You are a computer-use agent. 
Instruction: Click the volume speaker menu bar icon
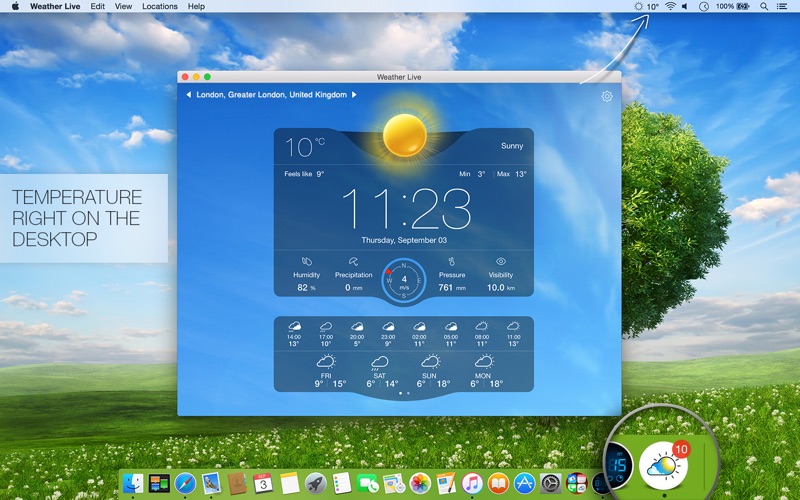click(685, 6)
